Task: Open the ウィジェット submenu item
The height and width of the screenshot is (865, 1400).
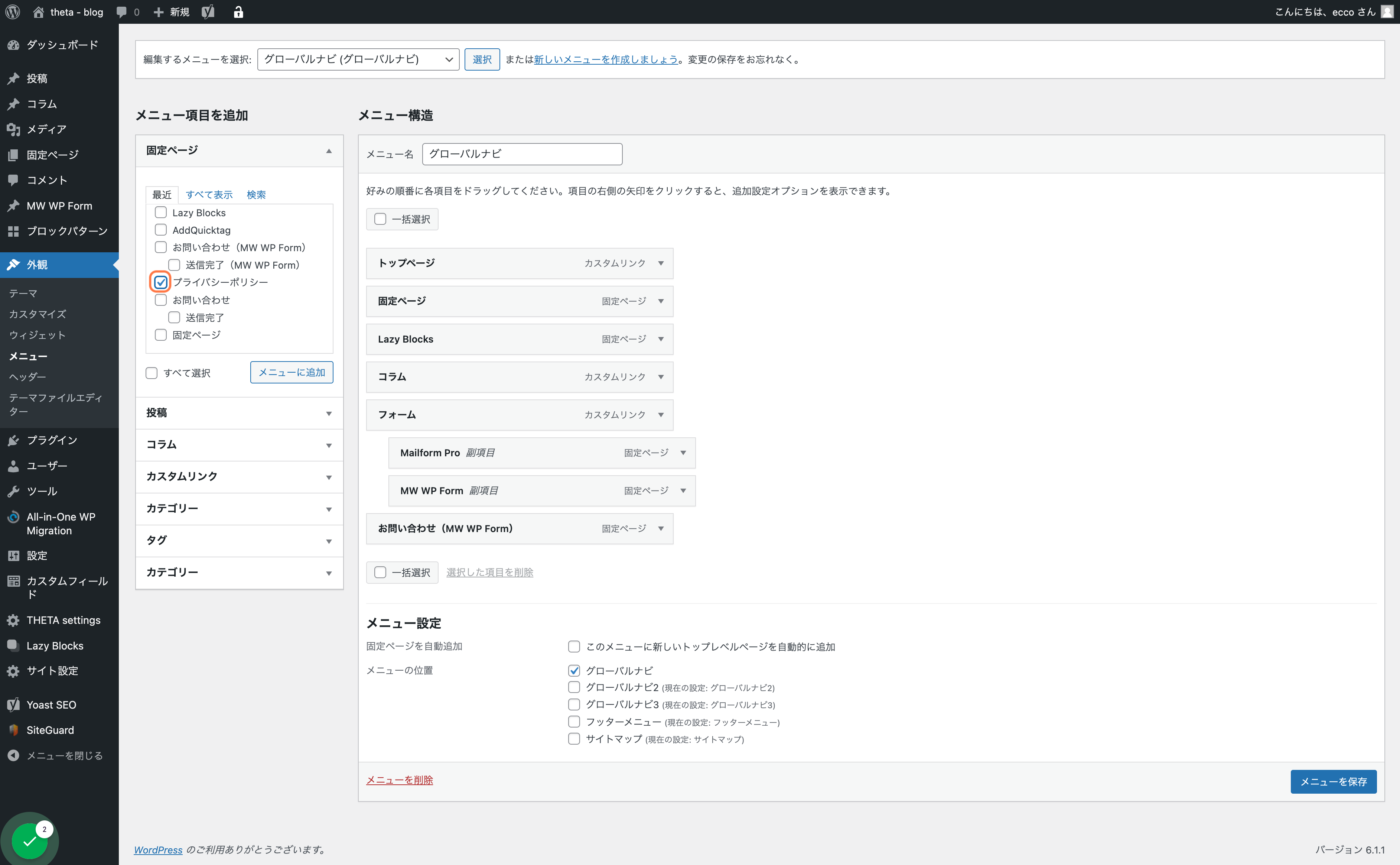Action: (x=38, y=335)
